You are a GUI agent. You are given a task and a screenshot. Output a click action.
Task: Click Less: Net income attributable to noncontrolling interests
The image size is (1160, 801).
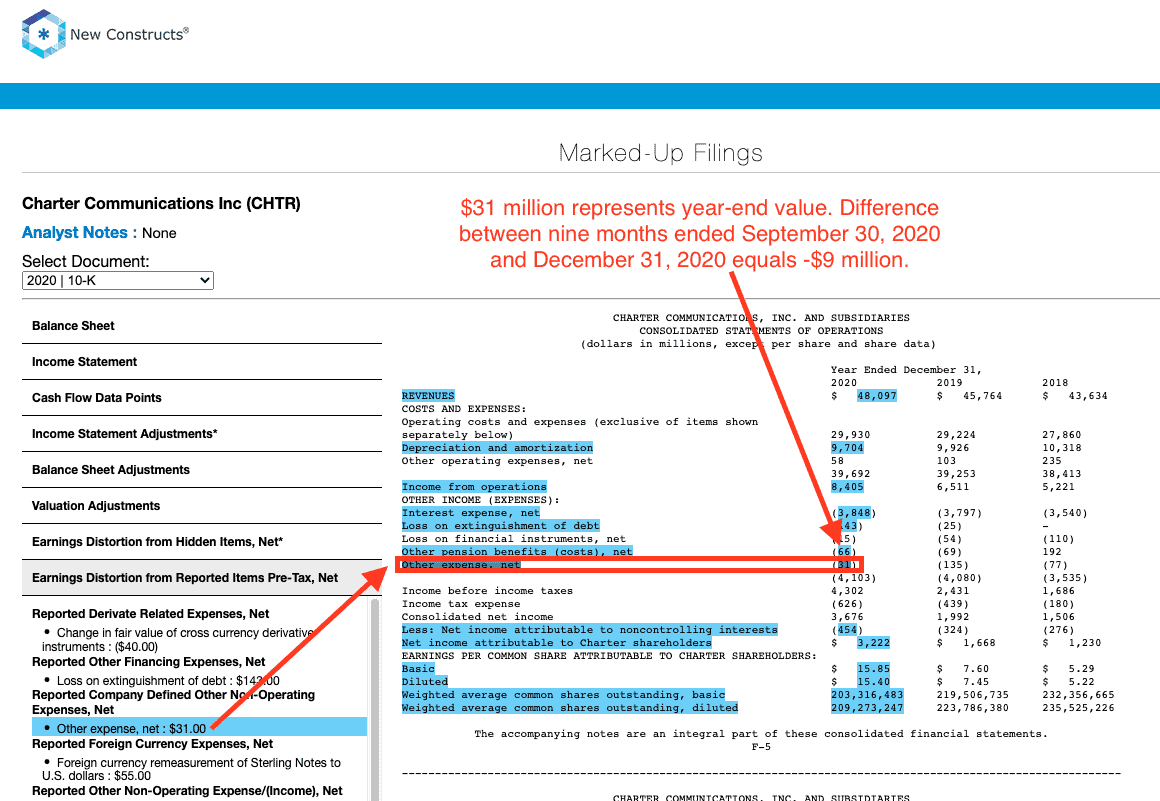(590, 630)
